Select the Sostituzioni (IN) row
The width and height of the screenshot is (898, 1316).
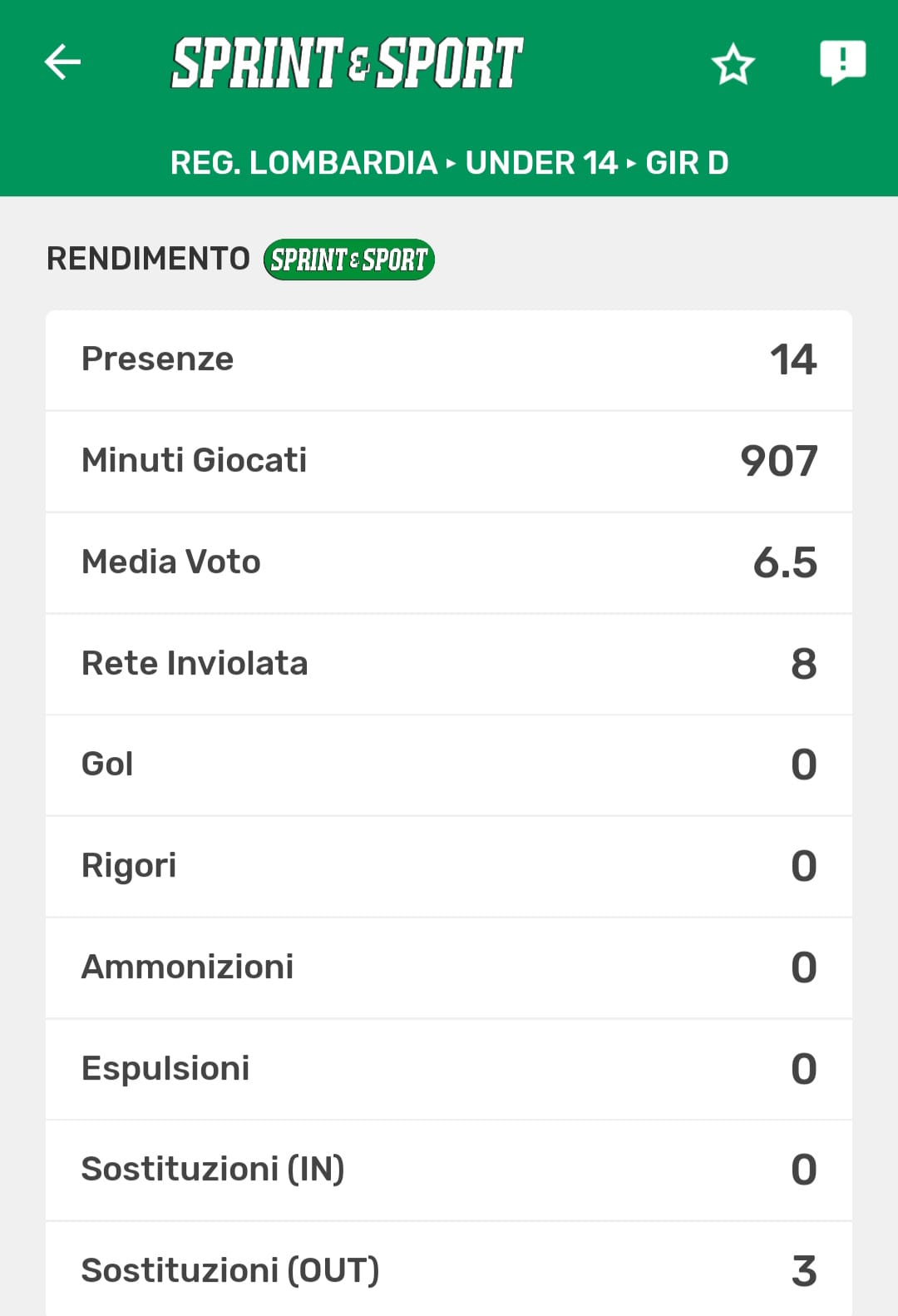tap(449, 1170)
